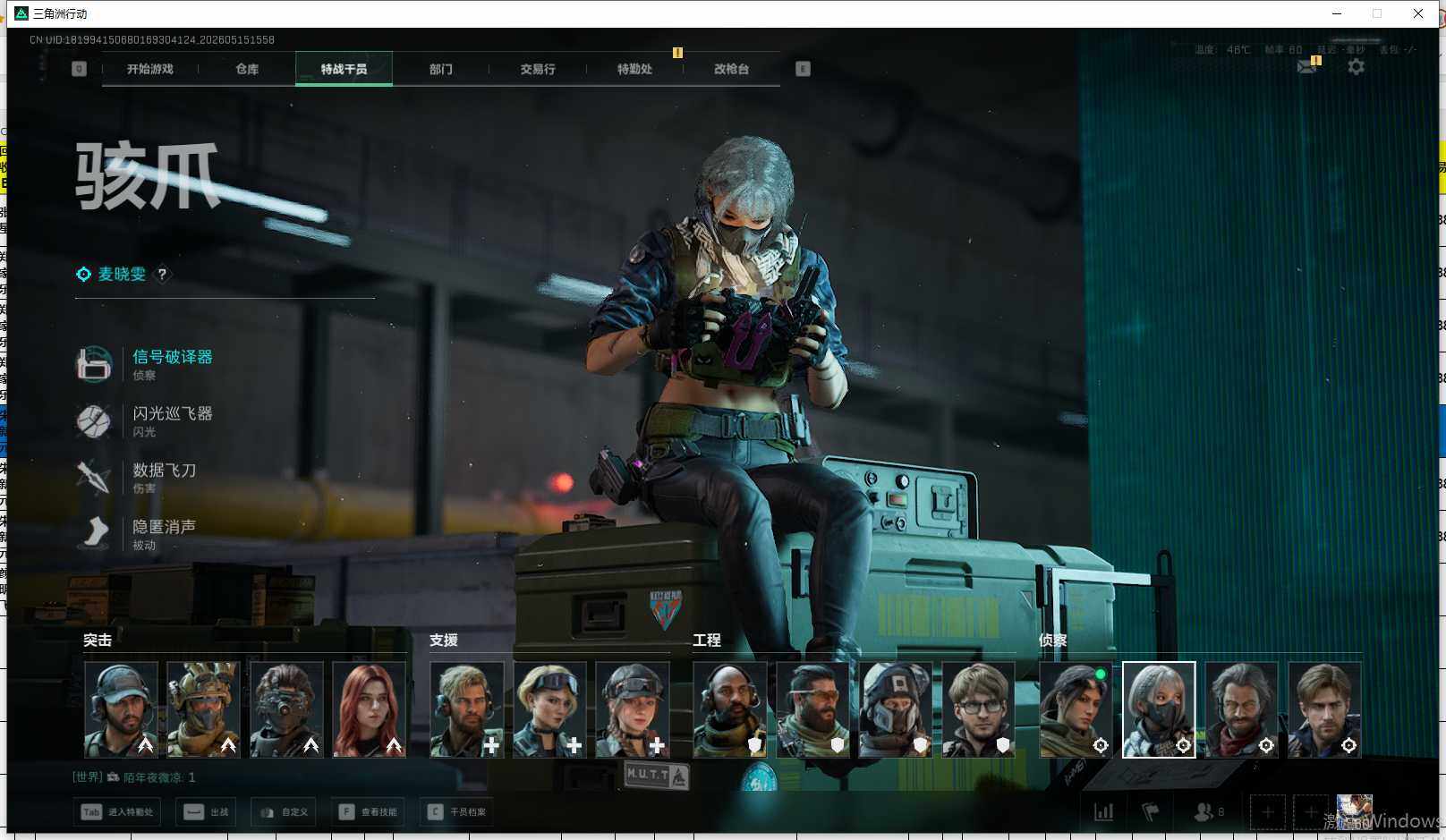This screenshot has width=1446, height=840.
Task: Go to the 交易行 tab
Action: pyautogui.click(x=538, y=69)
